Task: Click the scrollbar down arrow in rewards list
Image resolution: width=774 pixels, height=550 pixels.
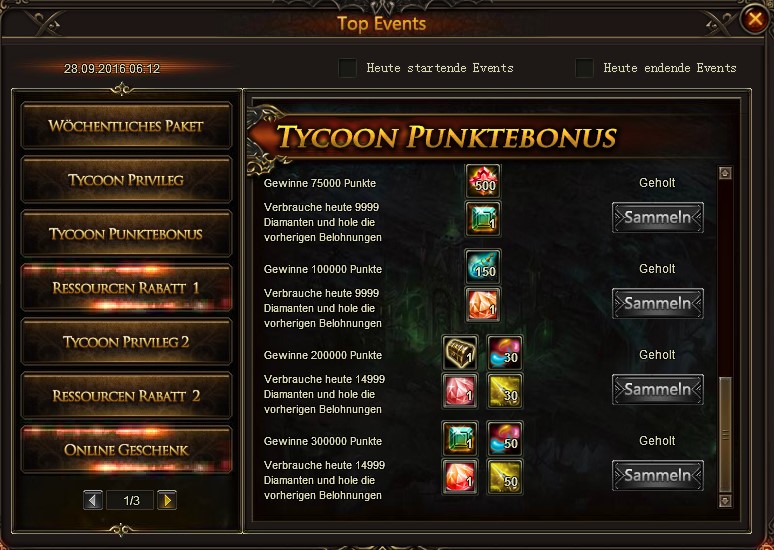Action: pos(725,501)
